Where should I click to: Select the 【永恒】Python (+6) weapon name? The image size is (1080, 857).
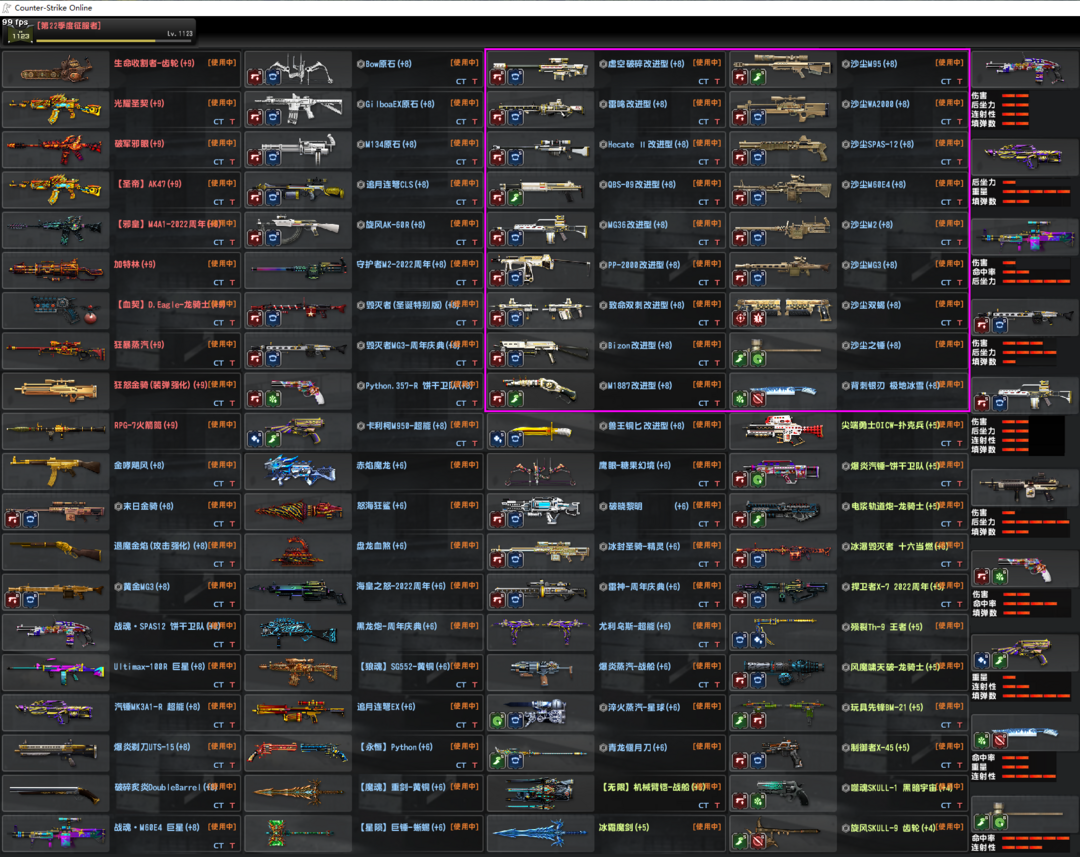395,747
